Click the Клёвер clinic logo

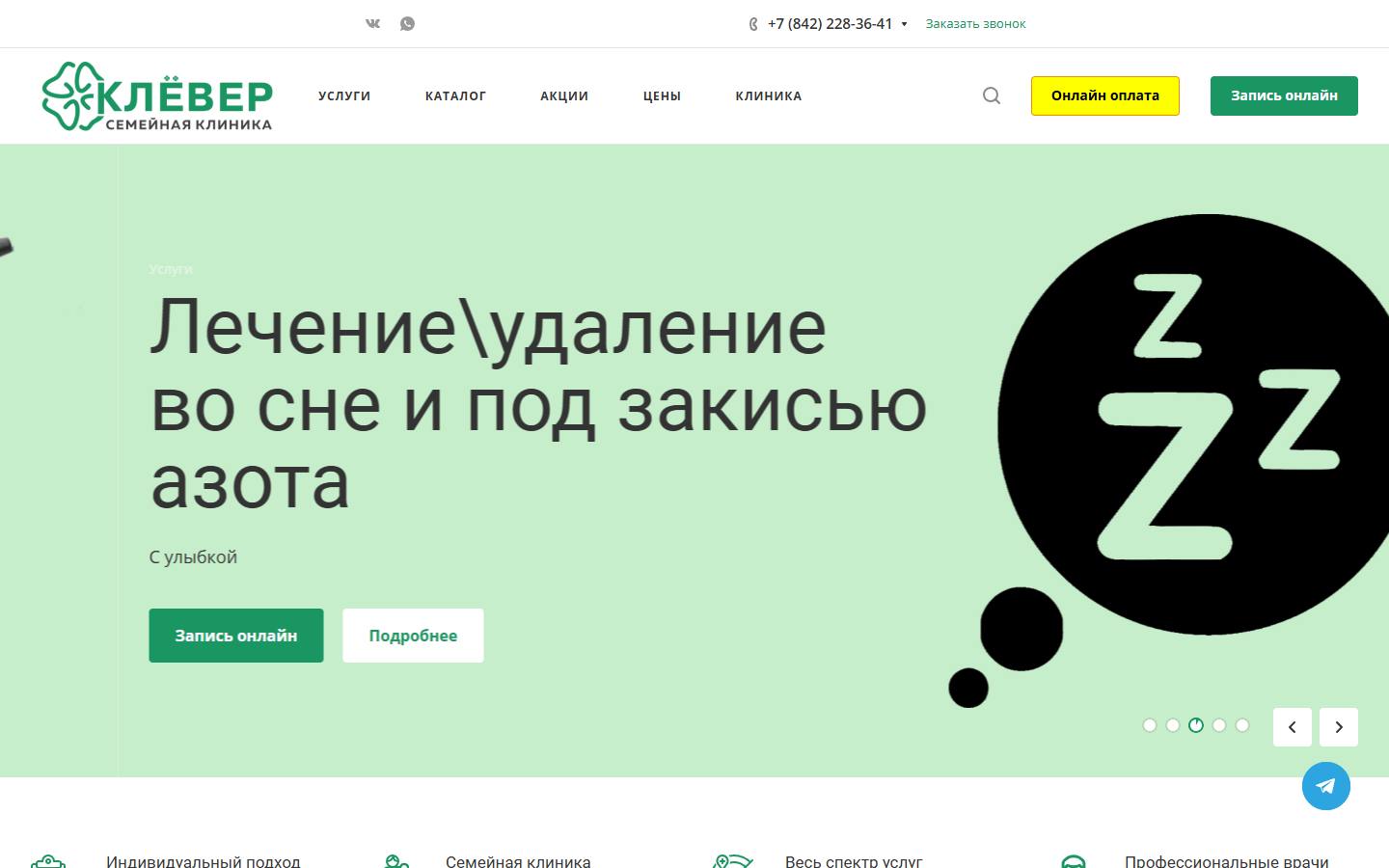tap(157, 96)
